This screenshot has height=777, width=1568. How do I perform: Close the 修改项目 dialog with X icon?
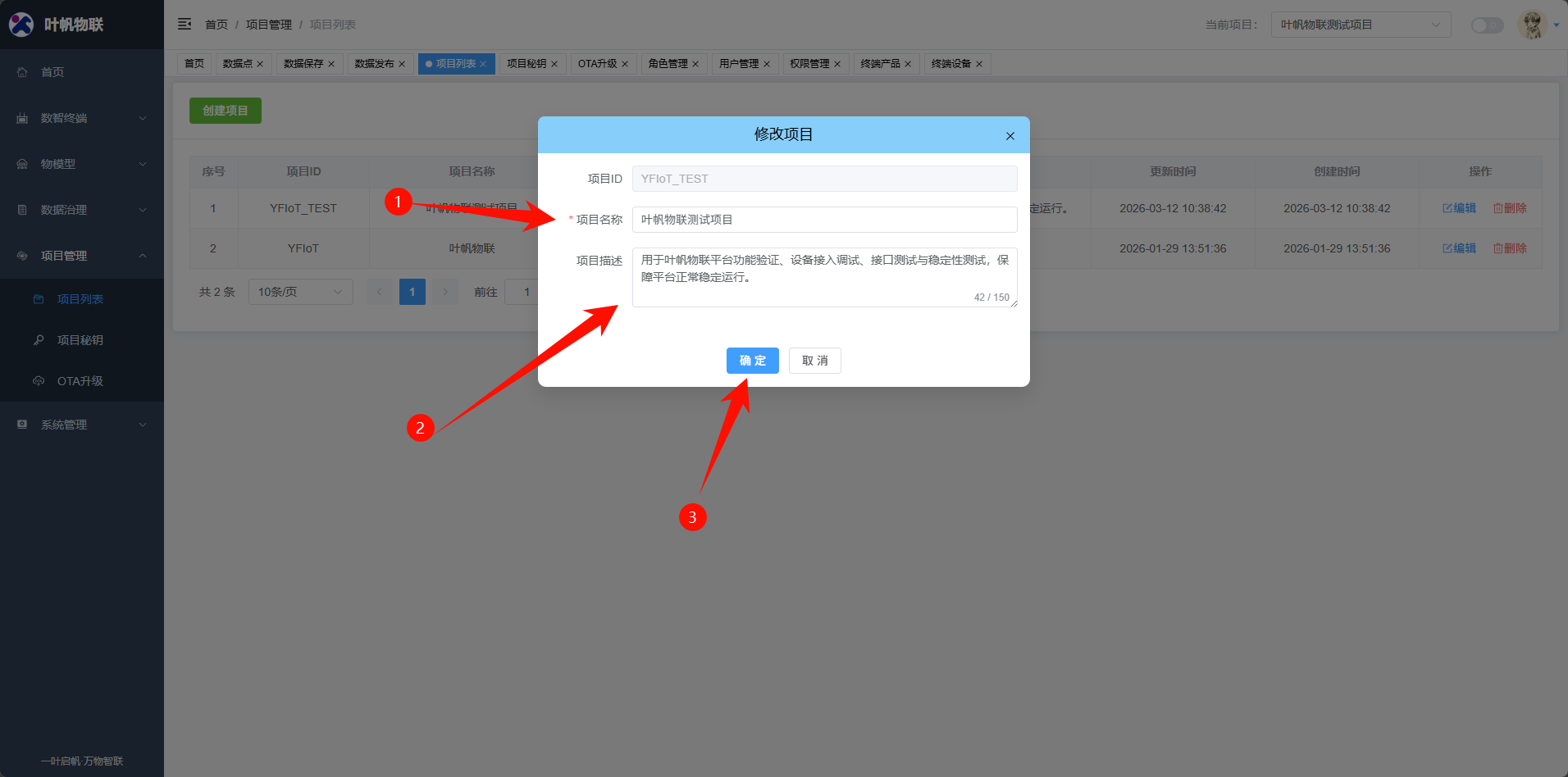click(x=1010, y=136)
